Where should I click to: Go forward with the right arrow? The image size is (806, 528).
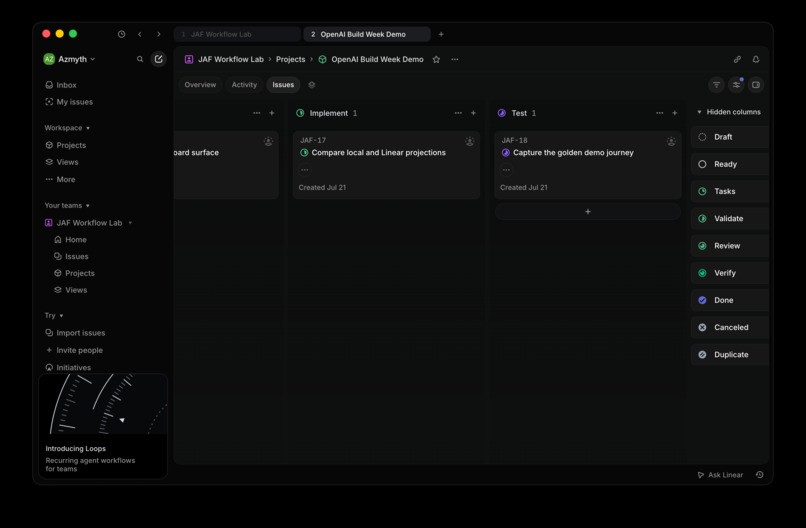tap(159, 34)
